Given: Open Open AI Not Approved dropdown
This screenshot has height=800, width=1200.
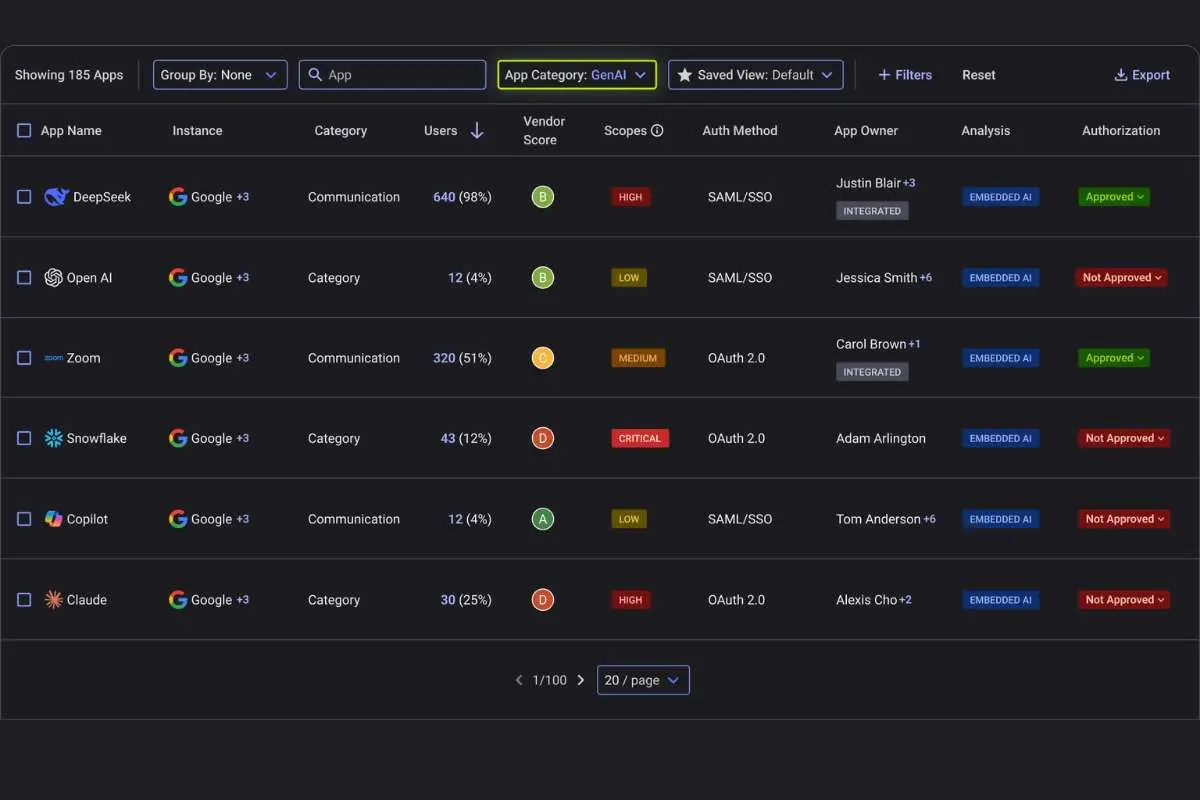Looking at the screenshot, I should (1123, 278).
